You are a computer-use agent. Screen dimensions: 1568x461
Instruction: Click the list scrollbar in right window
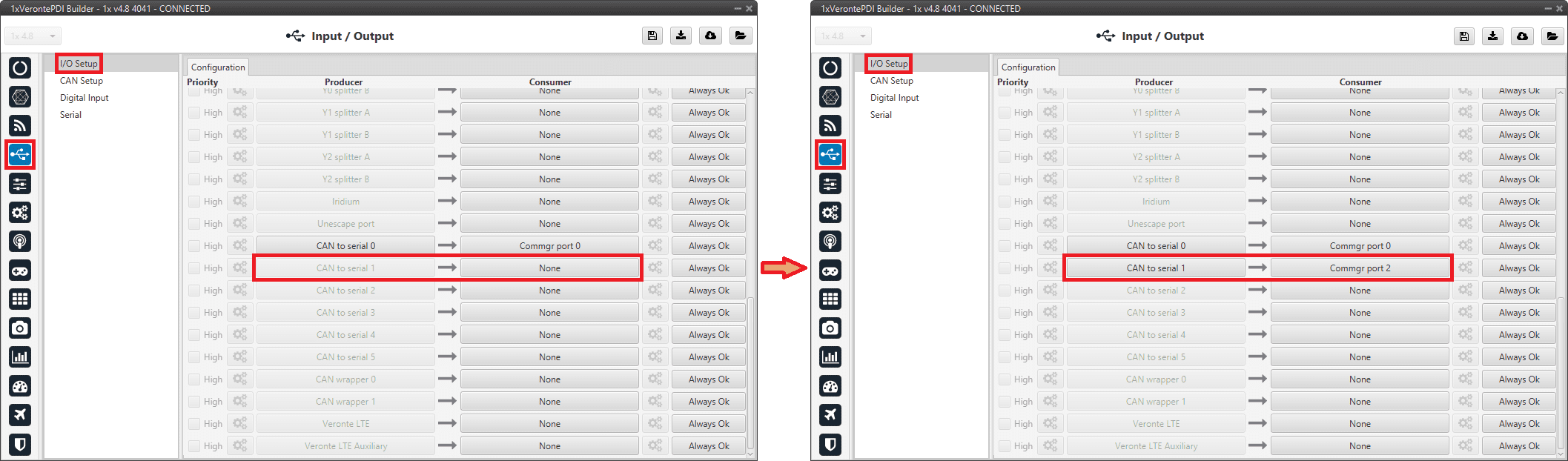[x=1561, y=372]
